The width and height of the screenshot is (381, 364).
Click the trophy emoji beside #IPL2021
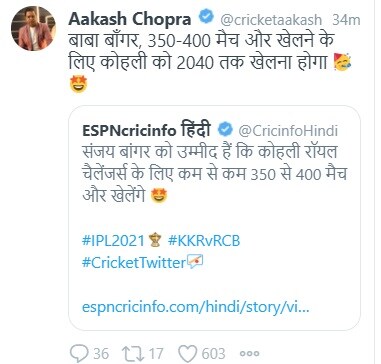click(155, 240)
